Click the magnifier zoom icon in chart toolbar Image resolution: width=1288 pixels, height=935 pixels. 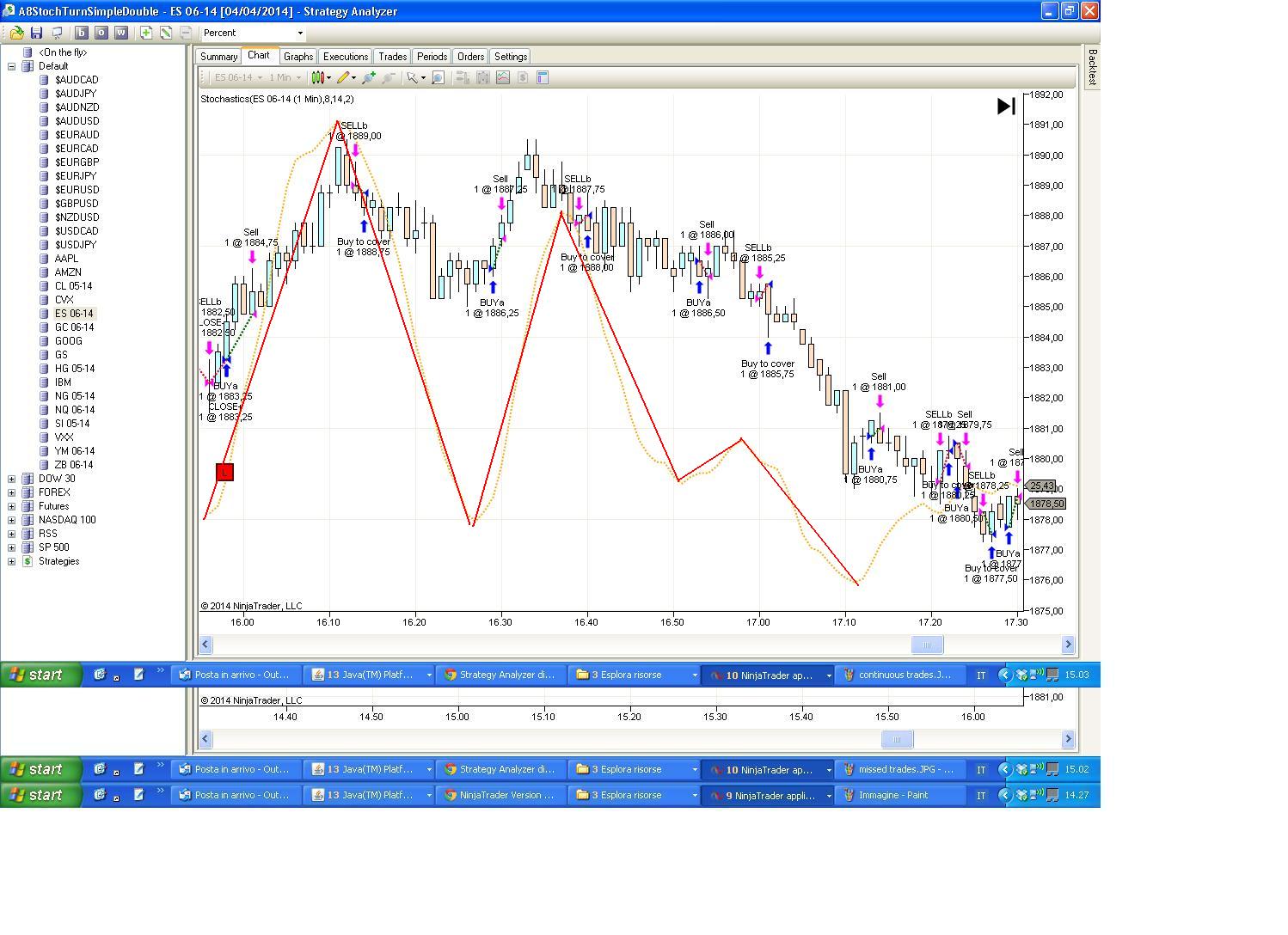438,77
